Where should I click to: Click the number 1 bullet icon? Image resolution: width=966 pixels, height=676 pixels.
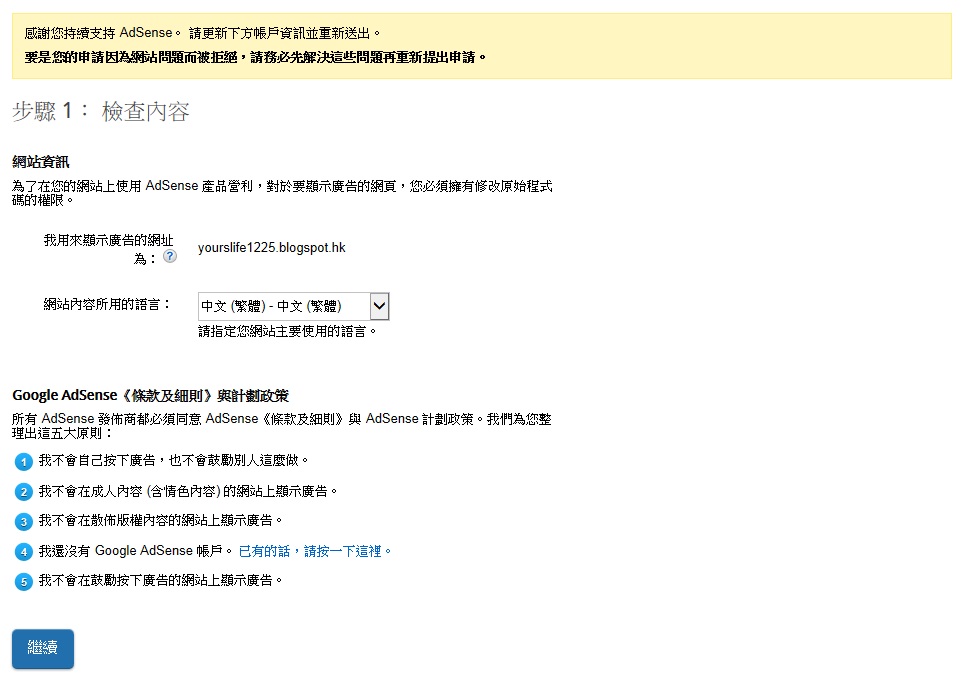pyautogui.click(x=23, y=462)
